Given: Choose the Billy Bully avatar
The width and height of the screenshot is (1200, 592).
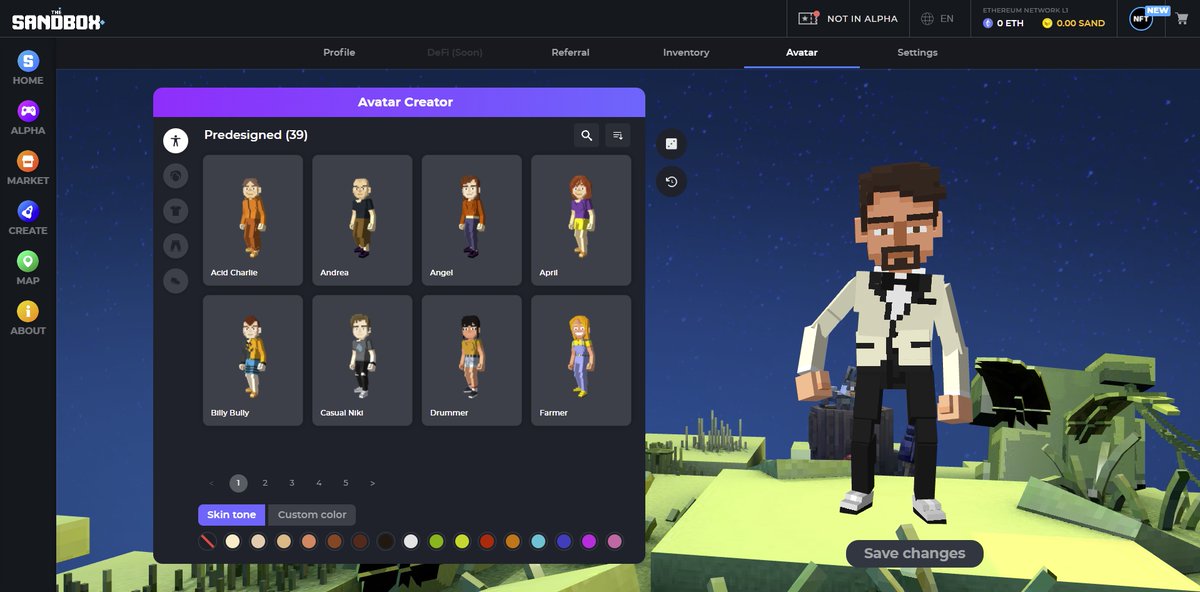Looking at the screenshot, I should (x=253, y=360).
